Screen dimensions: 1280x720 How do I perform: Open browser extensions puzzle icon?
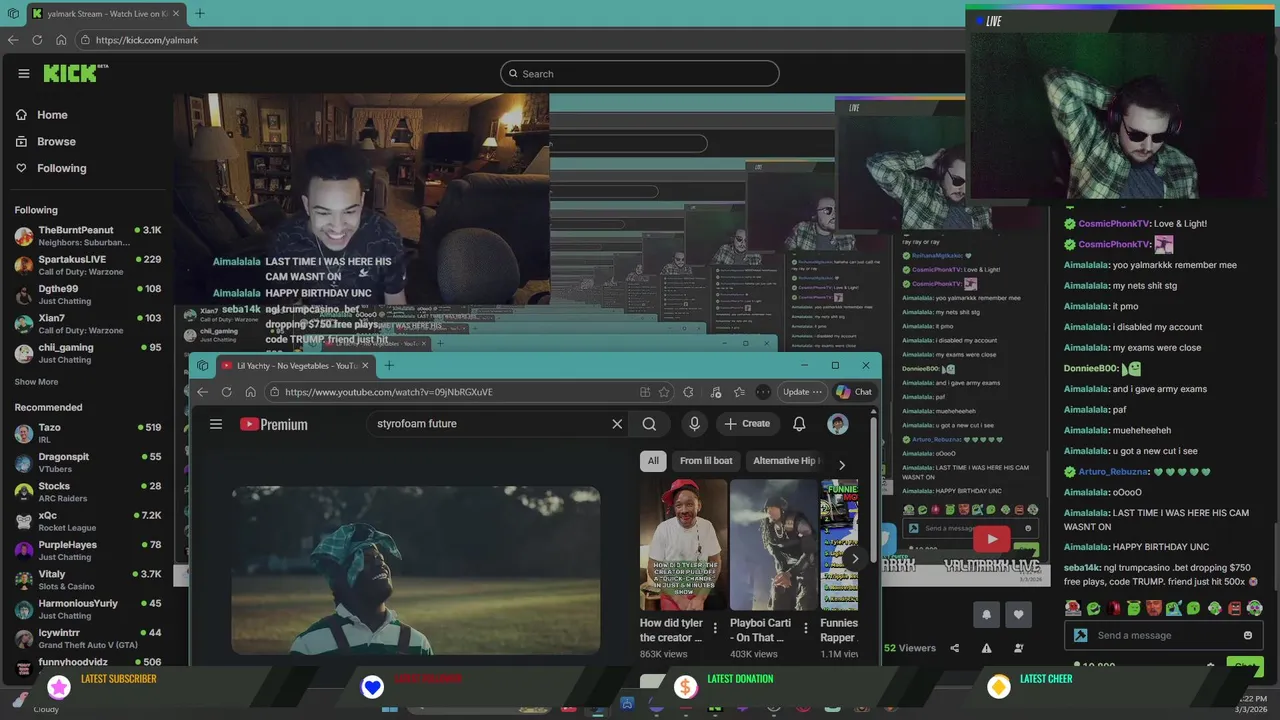point(688,392)
